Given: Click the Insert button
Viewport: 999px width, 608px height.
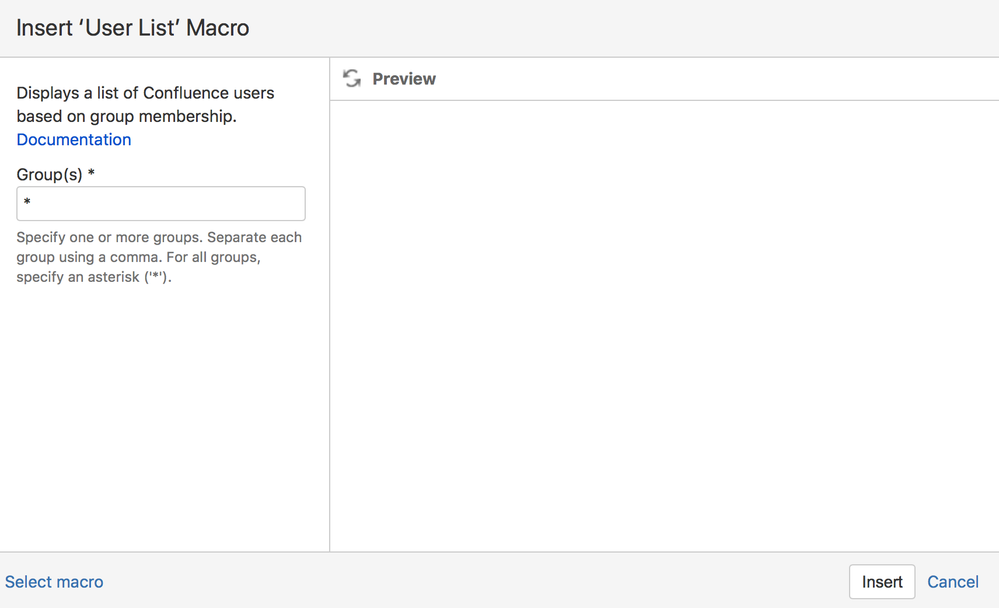Looking at the screenshot, I should tap(882, 581).
